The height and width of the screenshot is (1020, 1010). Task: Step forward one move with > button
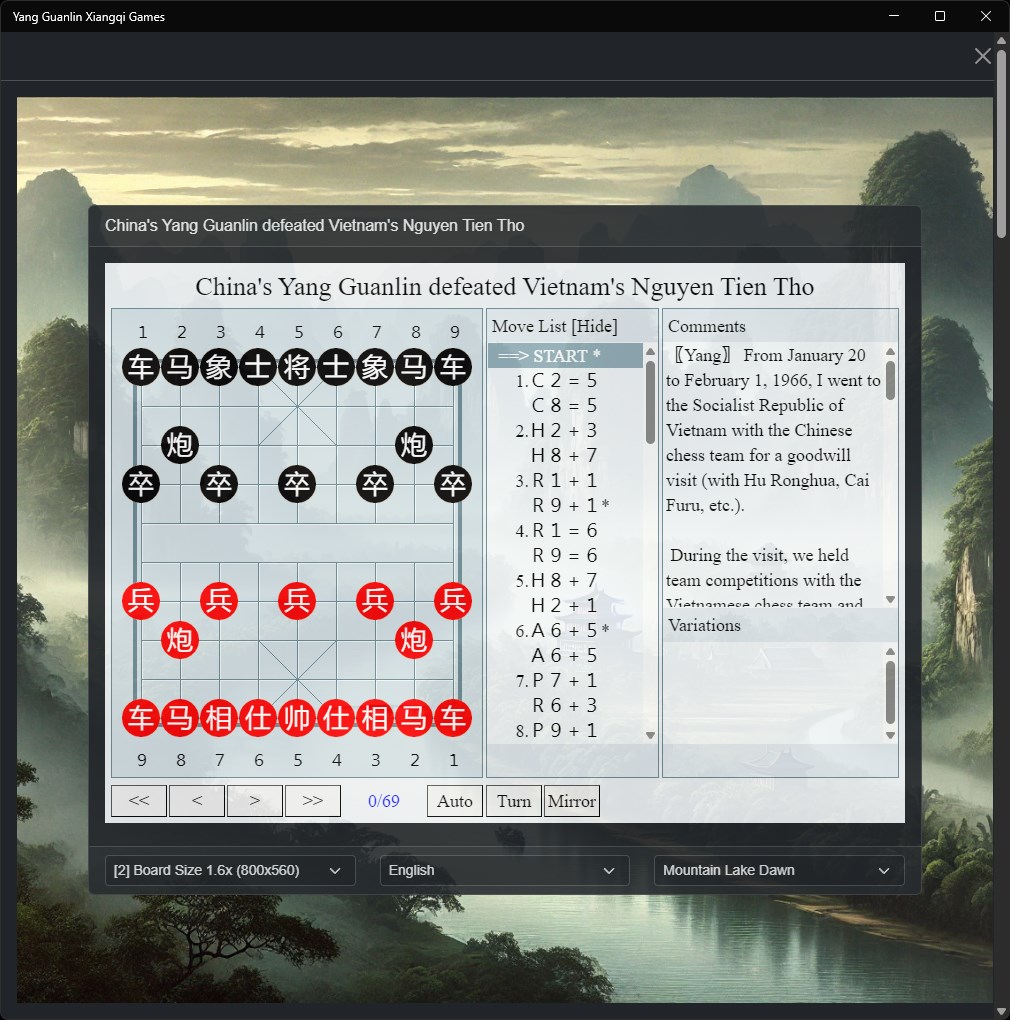click(255, 801)
